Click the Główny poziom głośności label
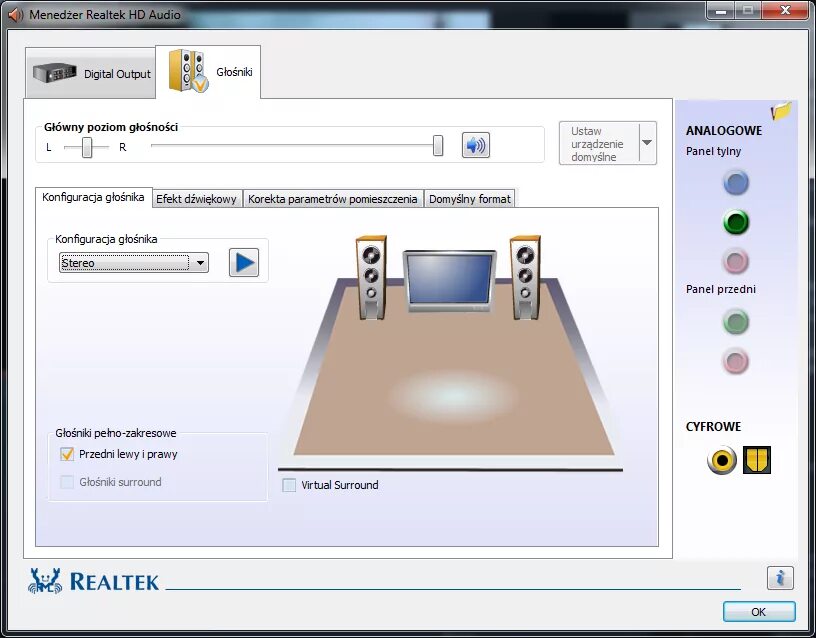The width and height of the screenshot is (816, 638). tap(111, 127)
